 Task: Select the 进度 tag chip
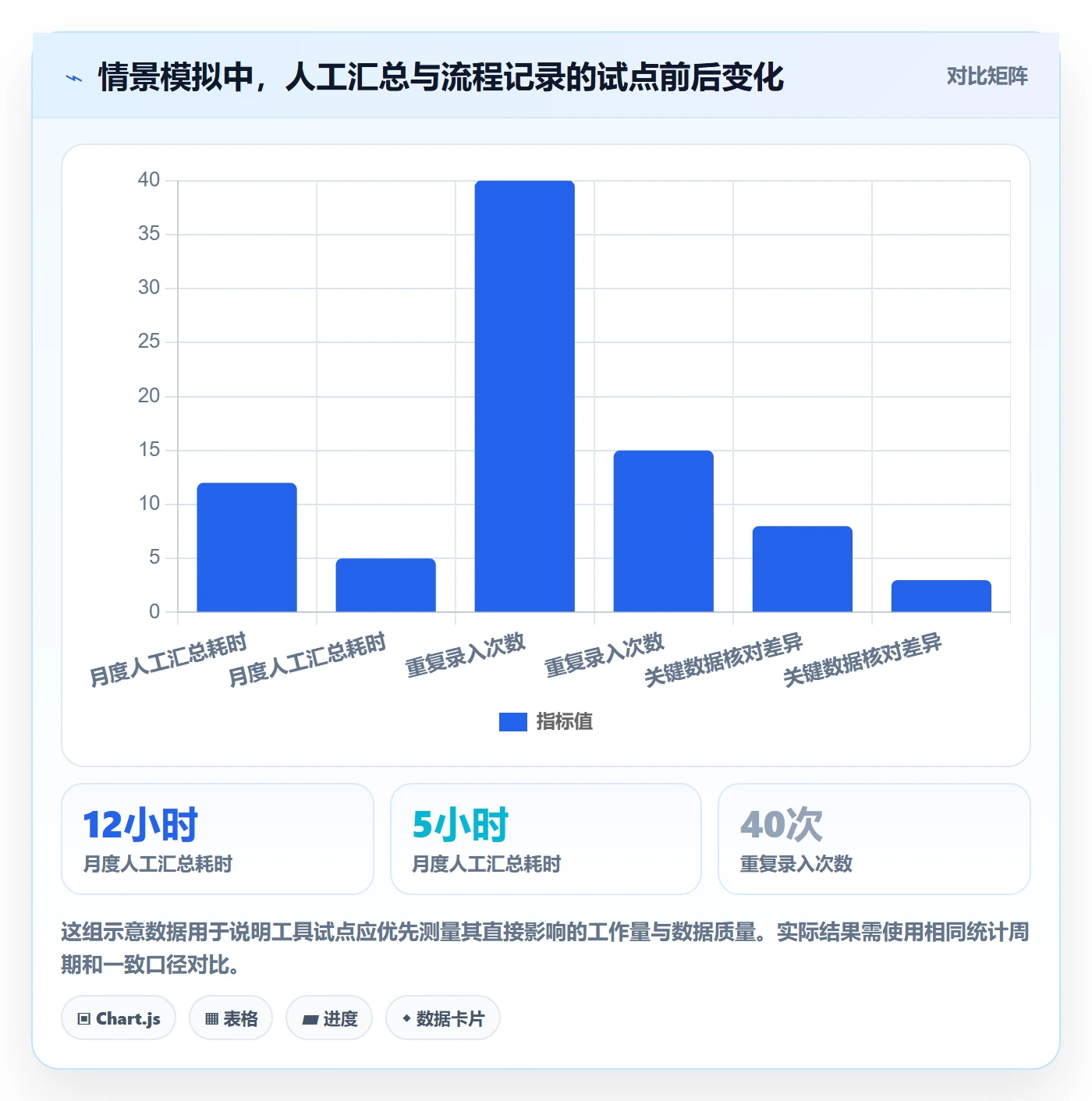point(329,1018)
